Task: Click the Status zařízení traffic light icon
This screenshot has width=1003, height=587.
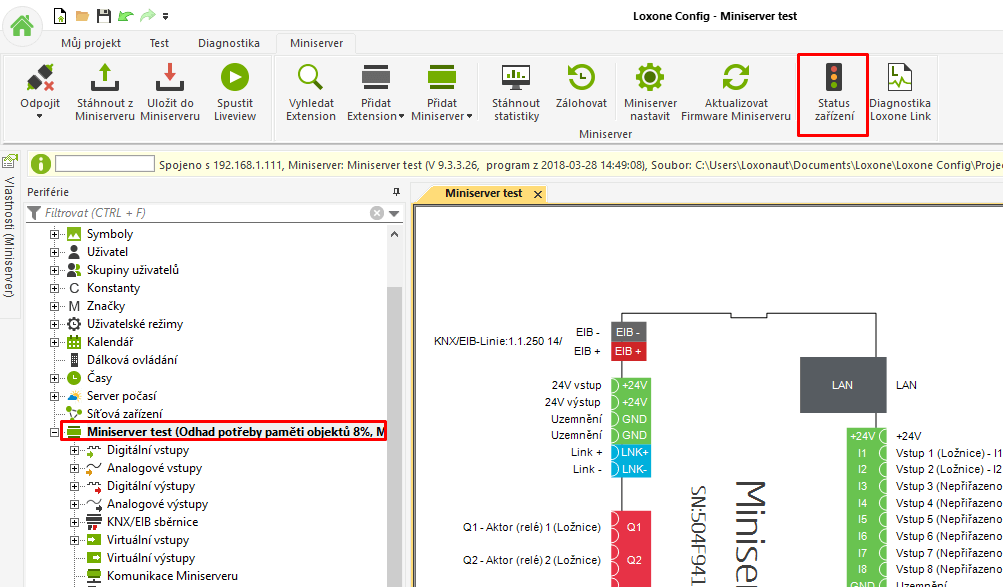Action: click(832, 77)
